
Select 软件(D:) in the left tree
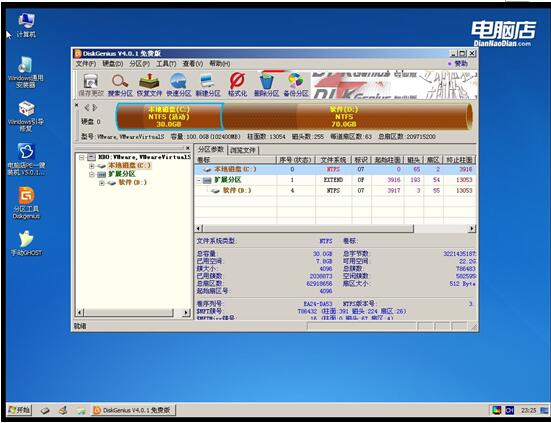point(132,182)
